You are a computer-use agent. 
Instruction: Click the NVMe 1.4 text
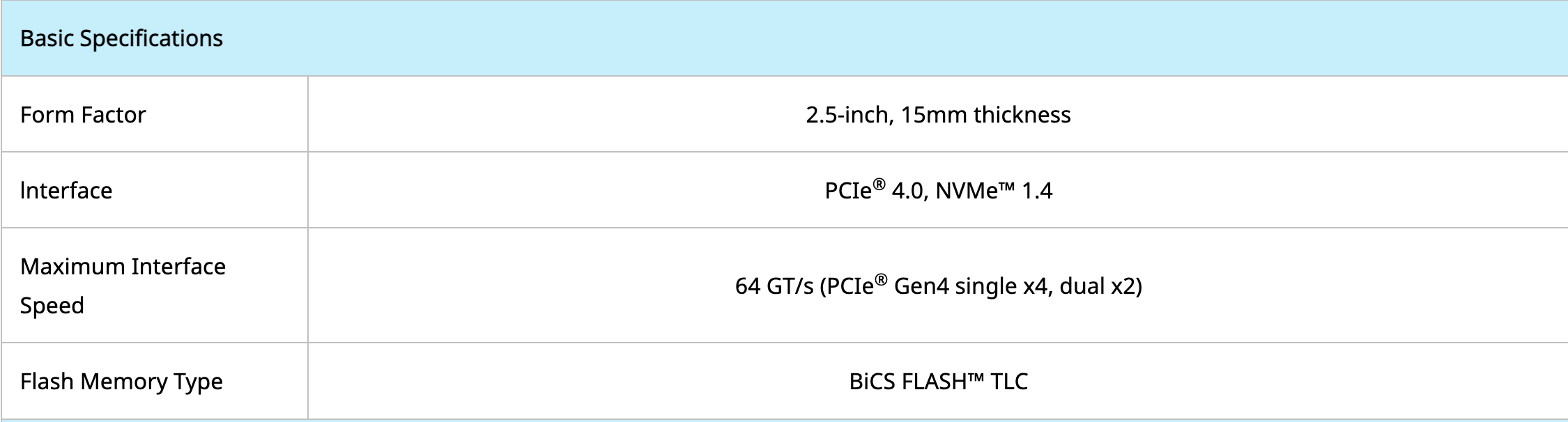(x=994, y=190)
